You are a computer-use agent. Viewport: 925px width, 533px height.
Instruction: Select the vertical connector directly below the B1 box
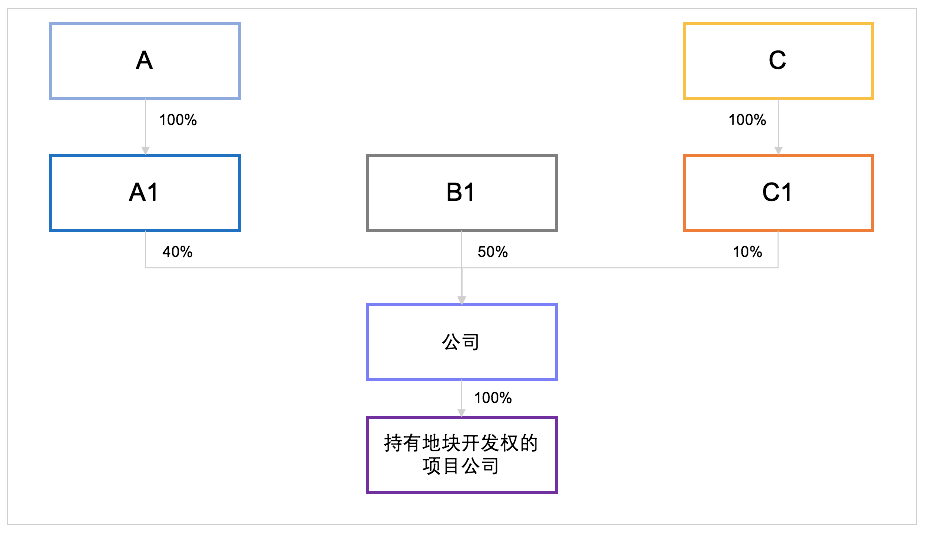[x=462, y=264]
